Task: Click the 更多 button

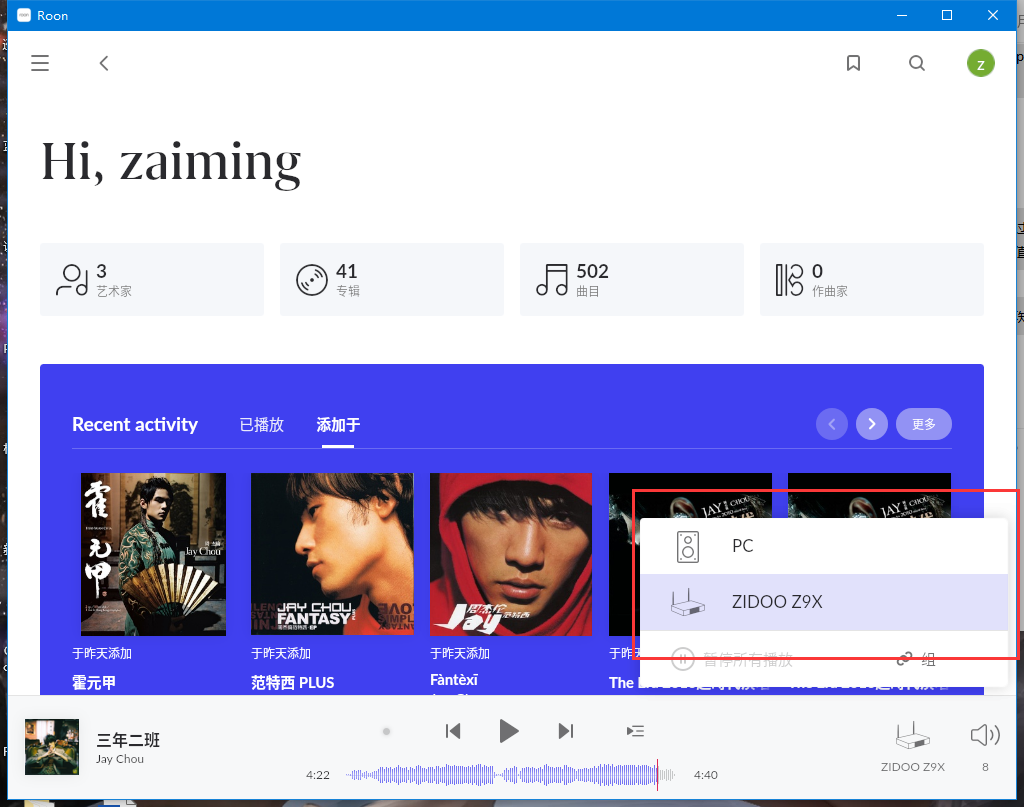Action: coord(923,424)
